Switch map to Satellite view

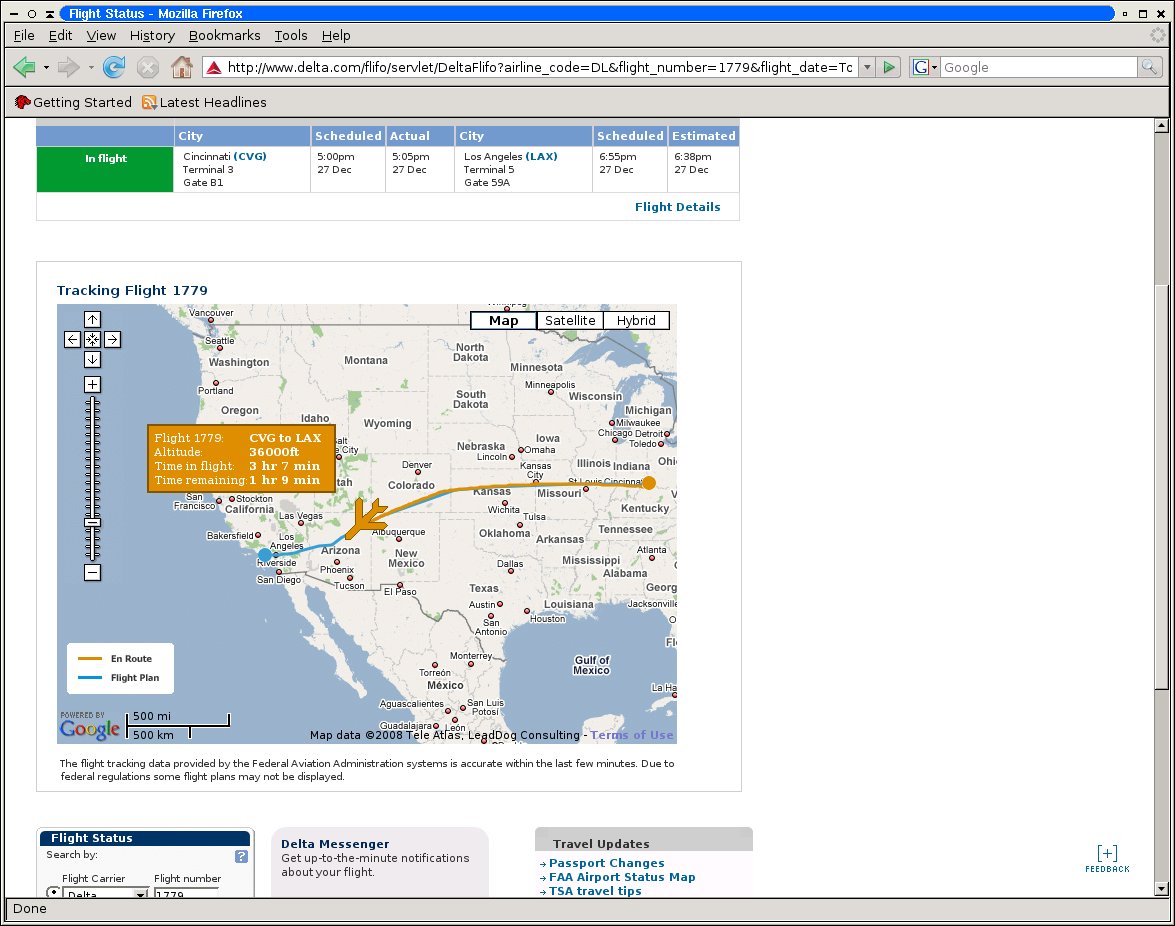[x=570, y=321]
